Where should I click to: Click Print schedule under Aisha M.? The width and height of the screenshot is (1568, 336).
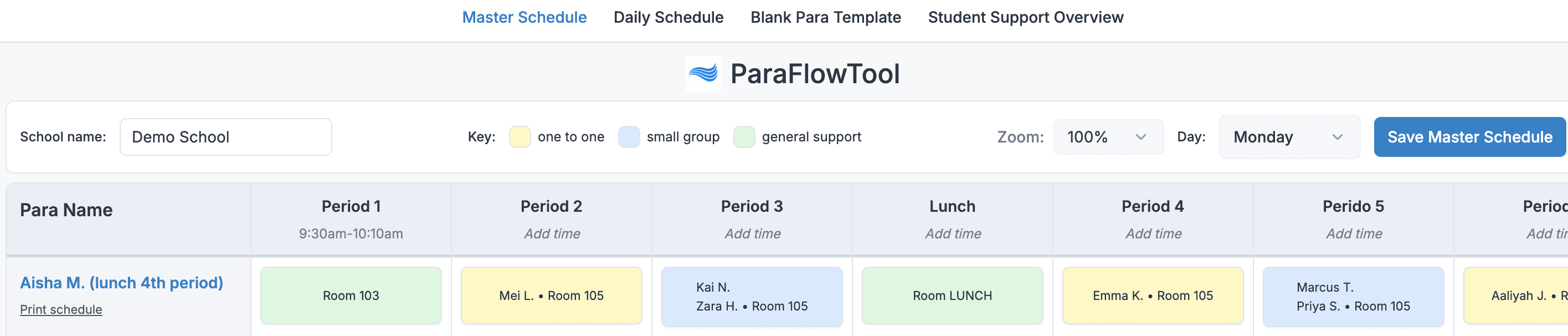click(61, 309)
